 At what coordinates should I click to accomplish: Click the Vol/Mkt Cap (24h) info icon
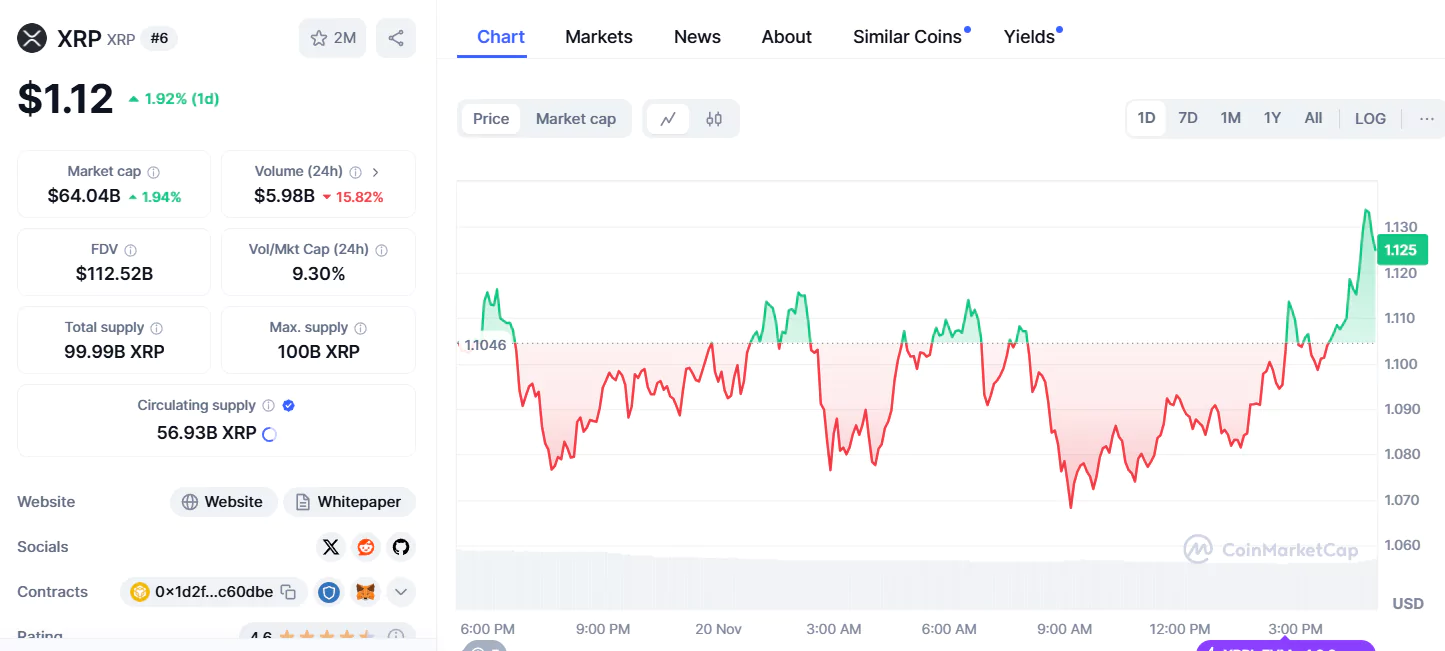[x=381, y=250]
